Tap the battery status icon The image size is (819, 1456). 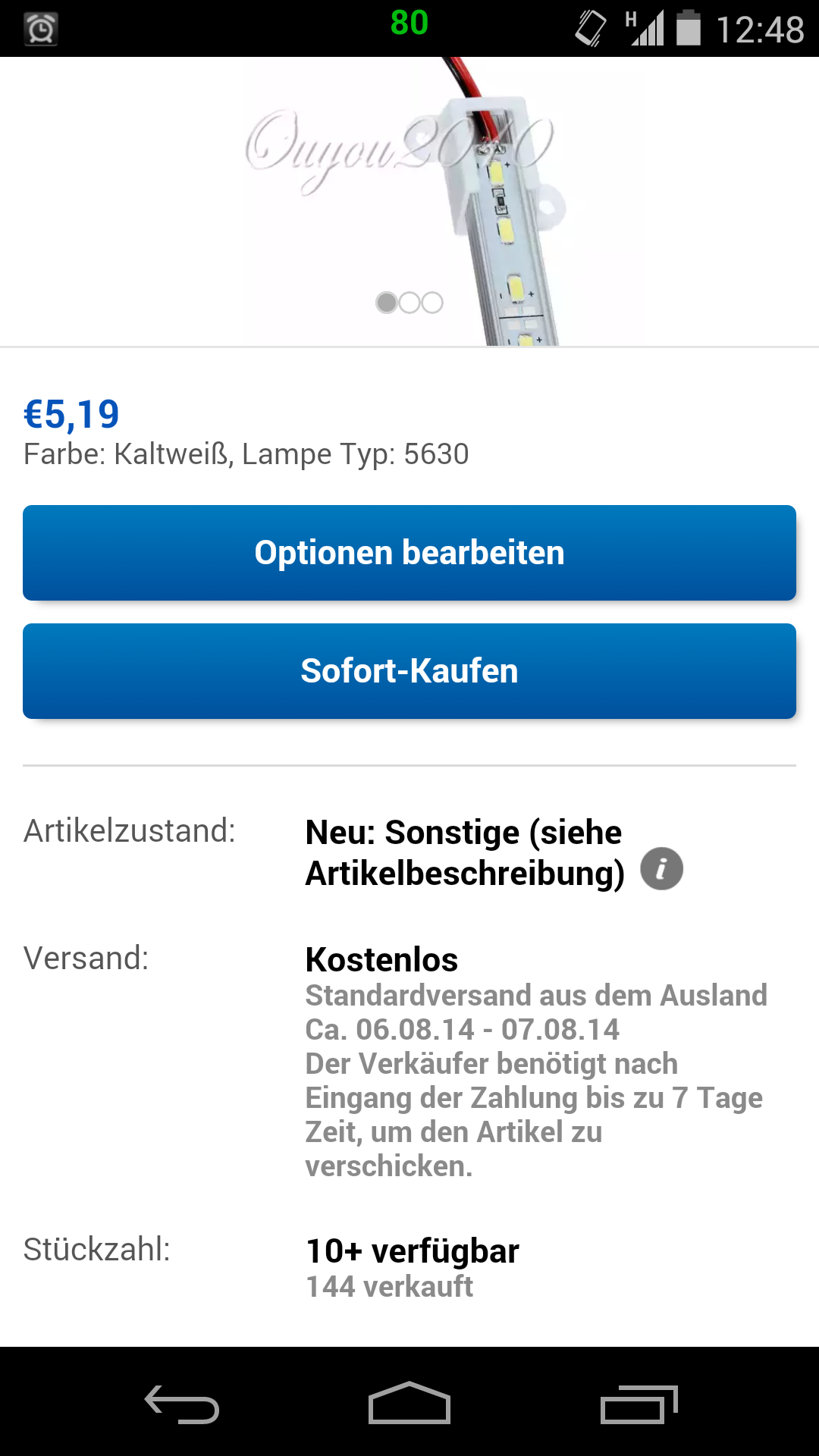click(688, 28)
